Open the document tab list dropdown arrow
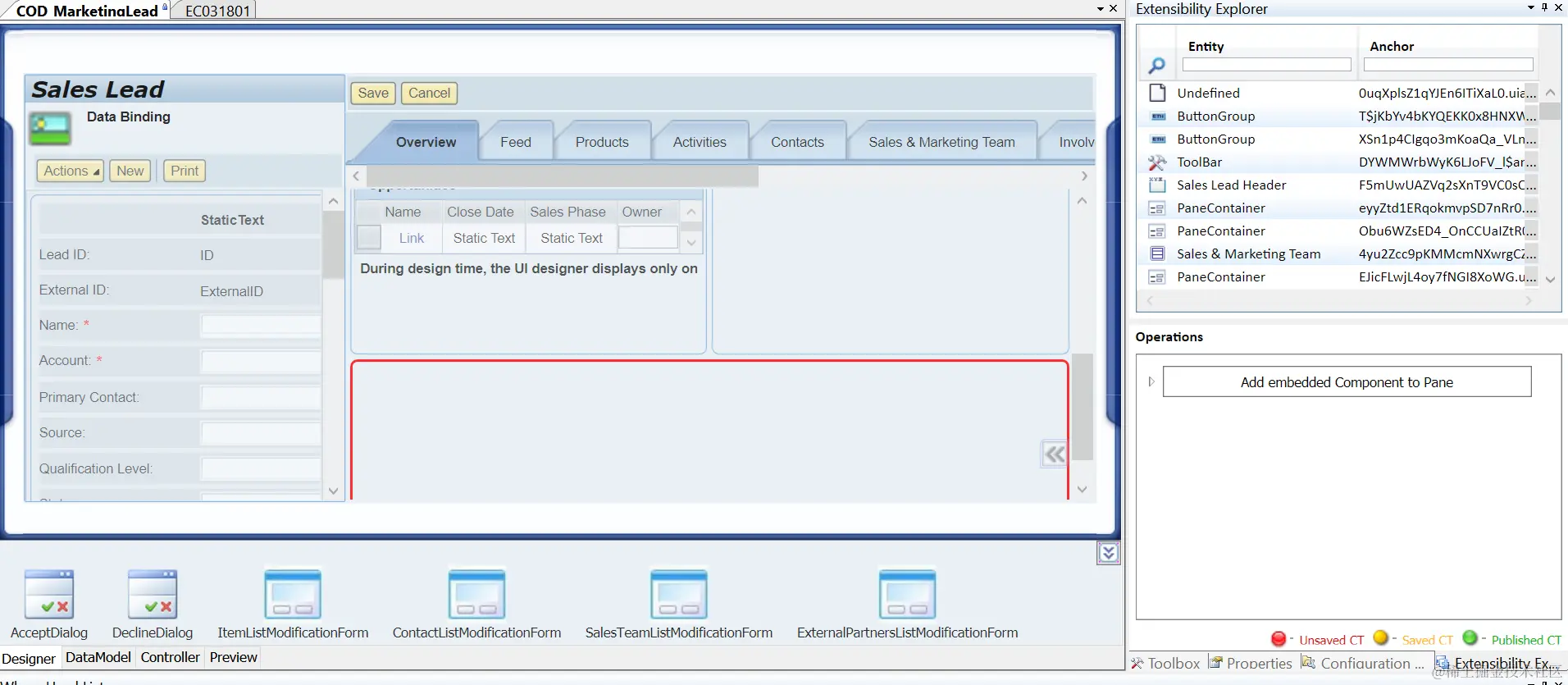The image size is (1568, 685). click(x=1100, y=8)
